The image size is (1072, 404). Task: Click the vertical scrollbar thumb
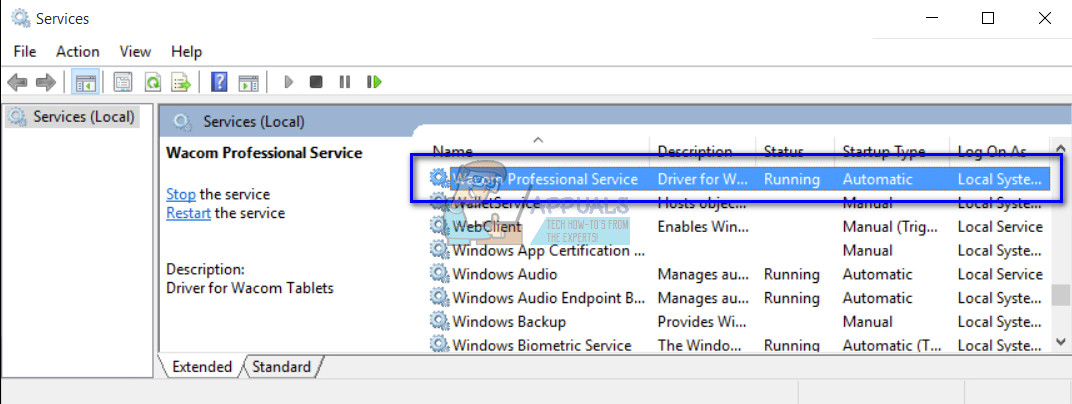(1060, 296)
